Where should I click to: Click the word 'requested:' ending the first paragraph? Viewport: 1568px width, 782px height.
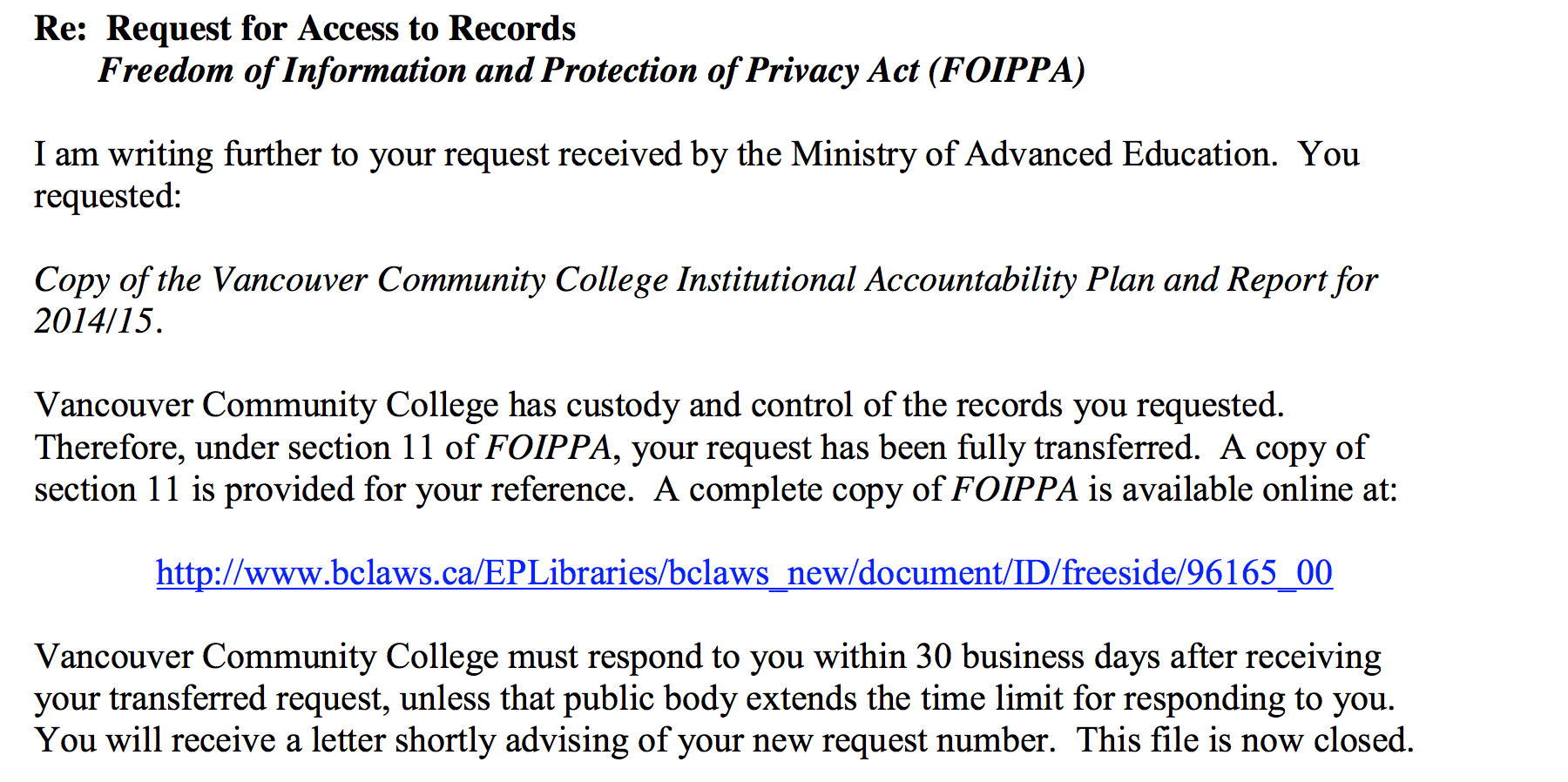pyautogui.click(x=108, y=197)
